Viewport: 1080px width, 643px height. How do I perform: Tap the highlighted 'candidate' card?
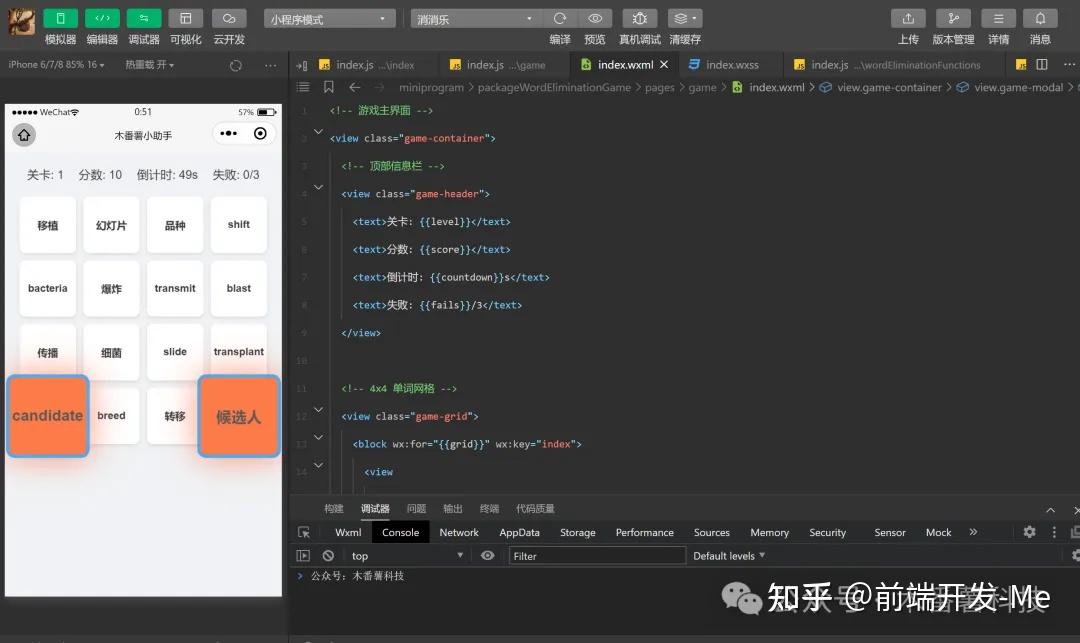point(48,416)
